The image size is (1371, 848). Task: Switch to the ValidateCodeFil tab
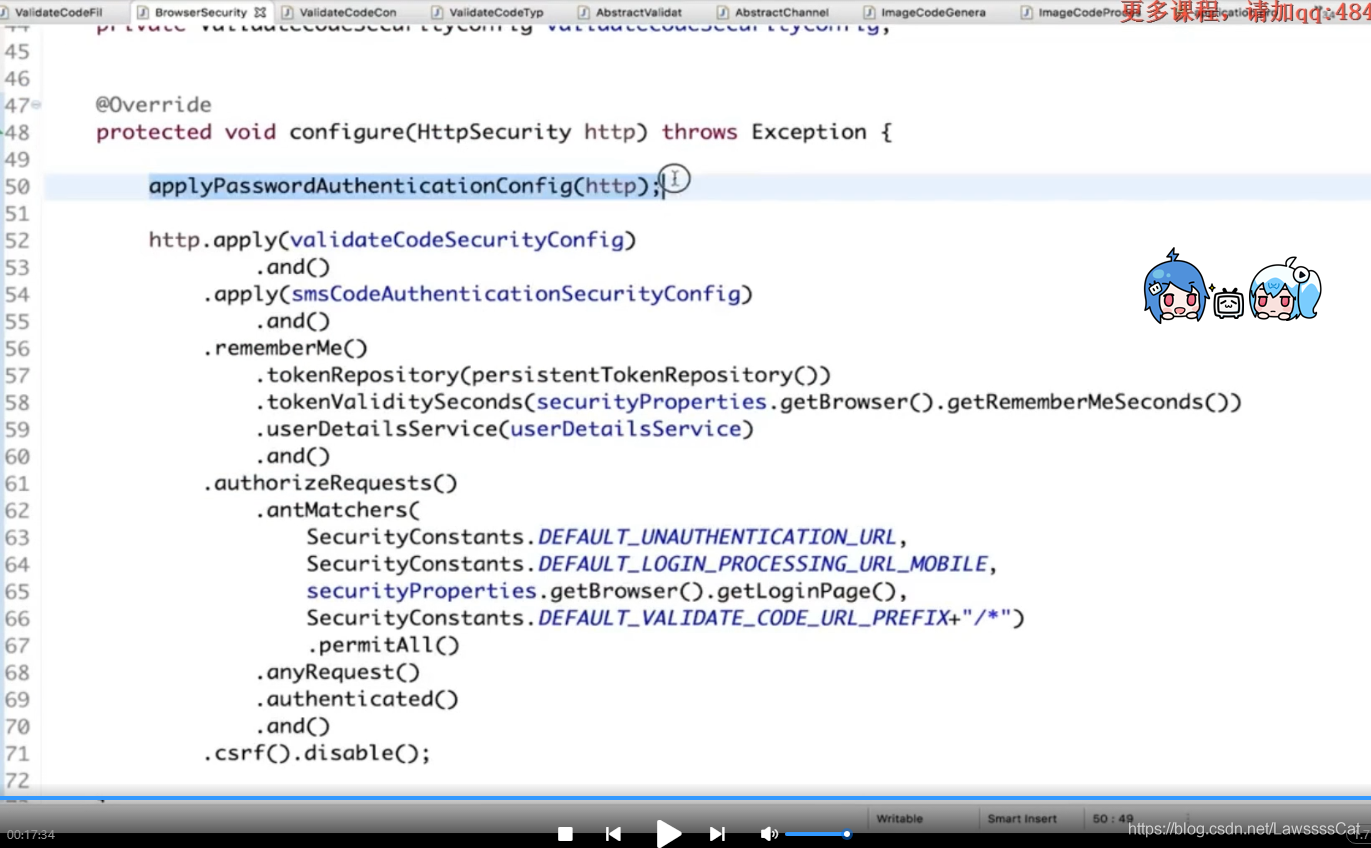pyautogui.click(x=57, y=12)
